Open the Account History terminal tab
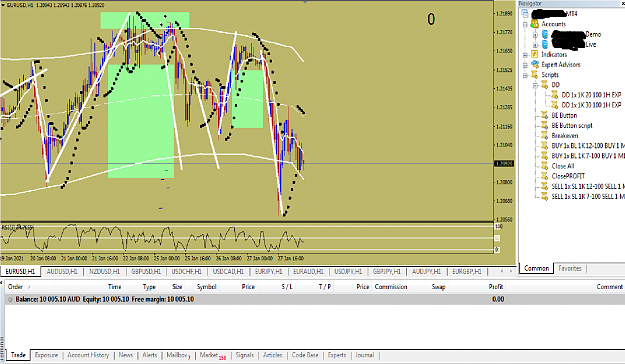 point(88,355)
